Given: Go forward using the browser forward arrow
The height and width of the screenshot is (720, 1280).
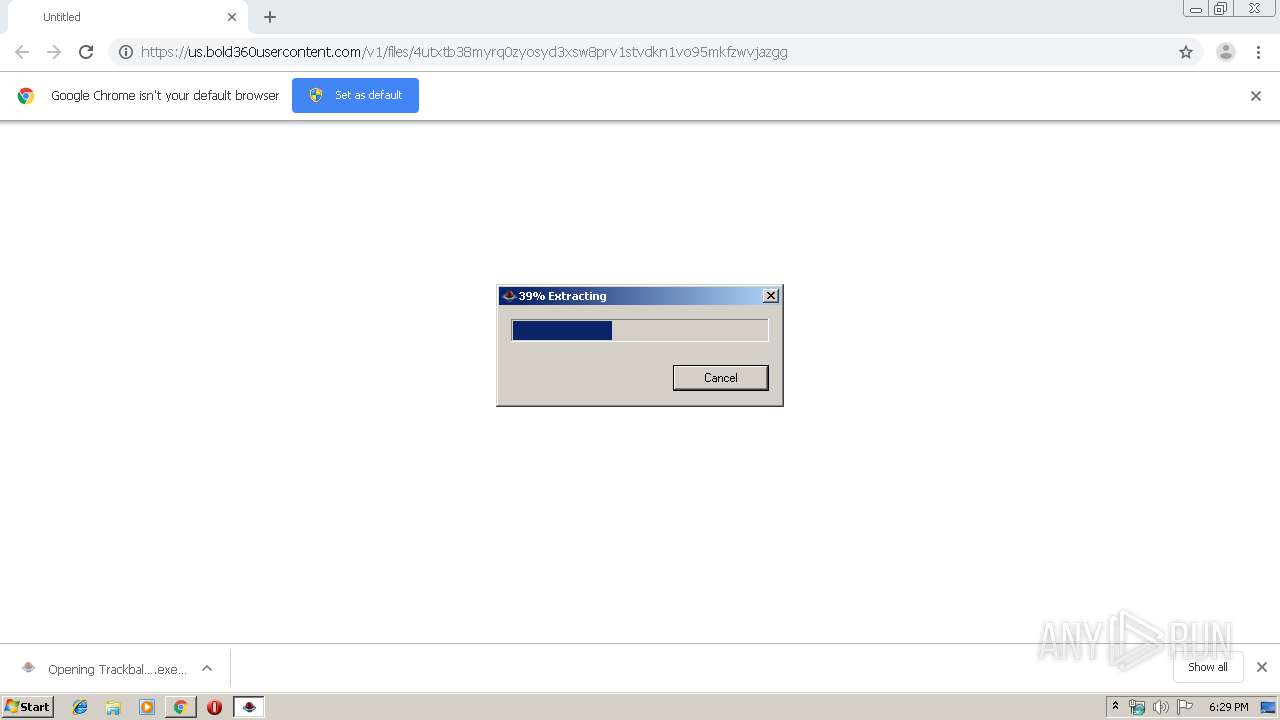Looking at the screenshot, I should pyautogui.click(x=54, y=52).
